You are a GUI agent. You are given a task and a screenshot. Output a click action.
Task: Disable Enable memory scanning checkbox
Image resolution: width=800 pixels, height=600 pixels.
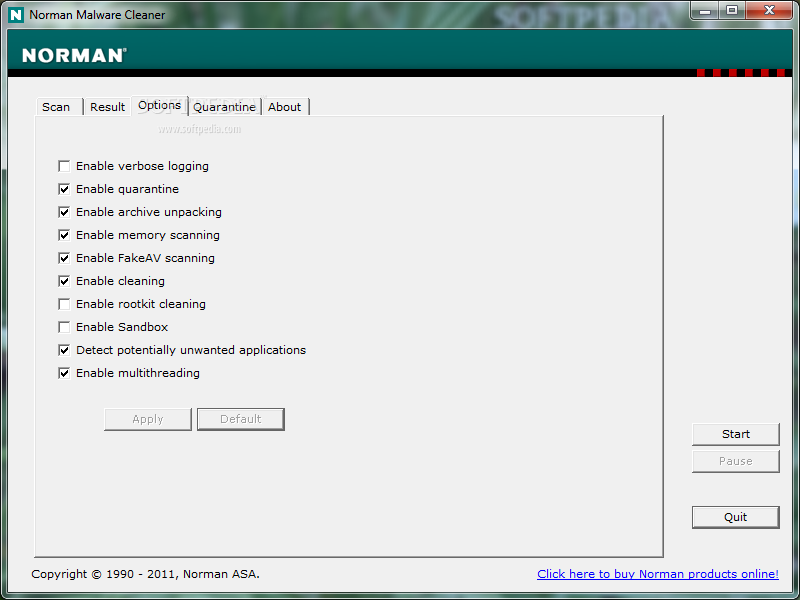point(64,235)
